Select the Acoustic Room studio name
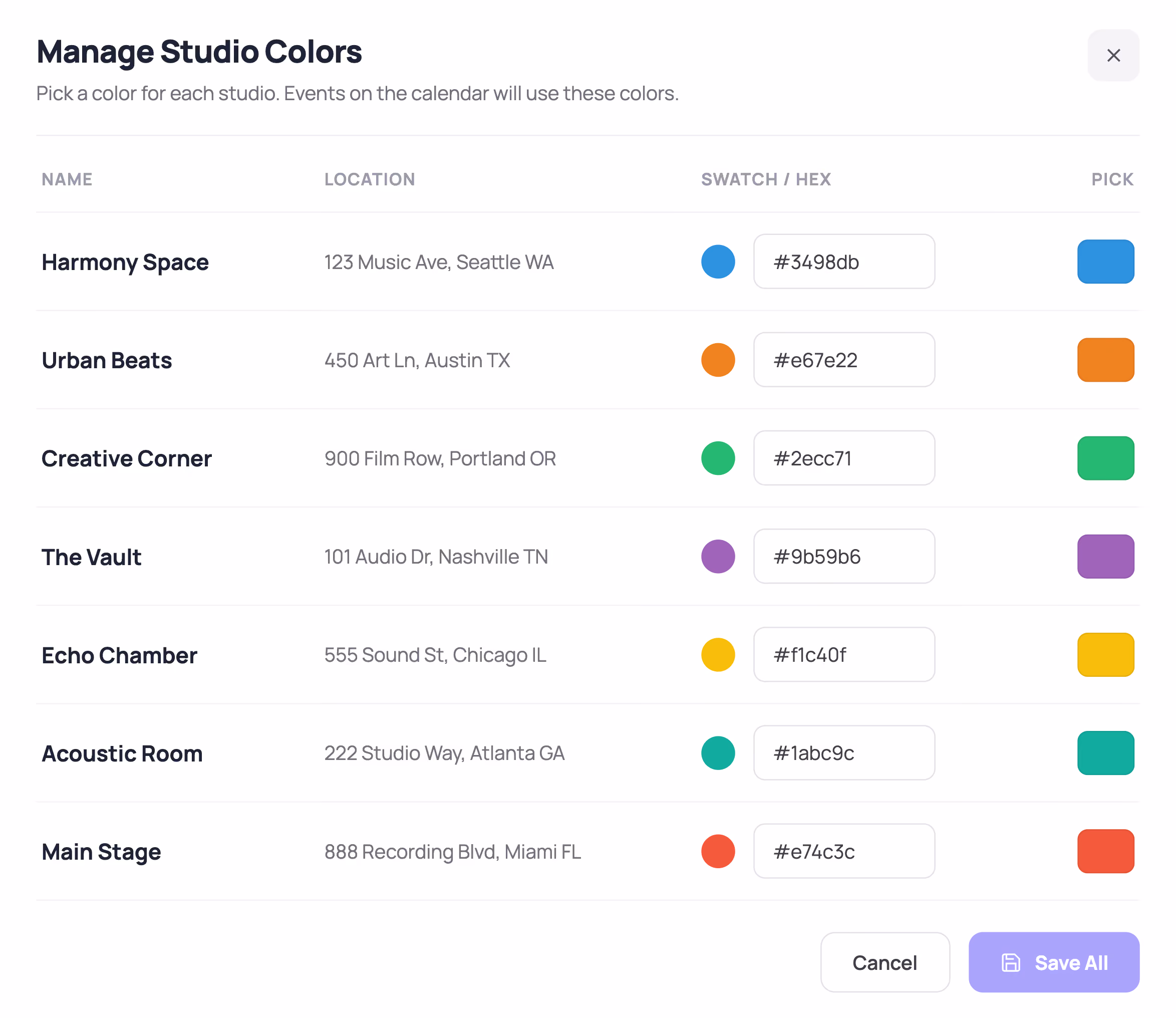The image size is (1176, 1018). [x=122, y=753]
